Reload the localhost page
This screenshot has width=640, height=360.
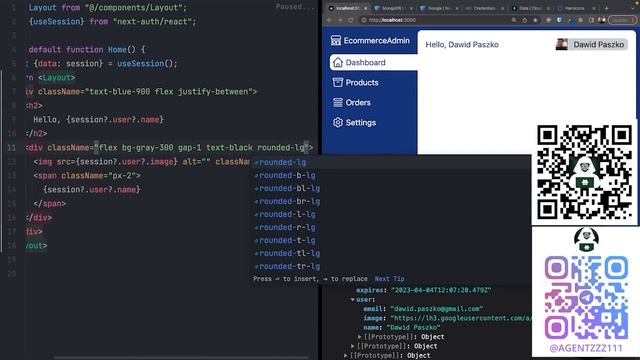pos(350,20)
